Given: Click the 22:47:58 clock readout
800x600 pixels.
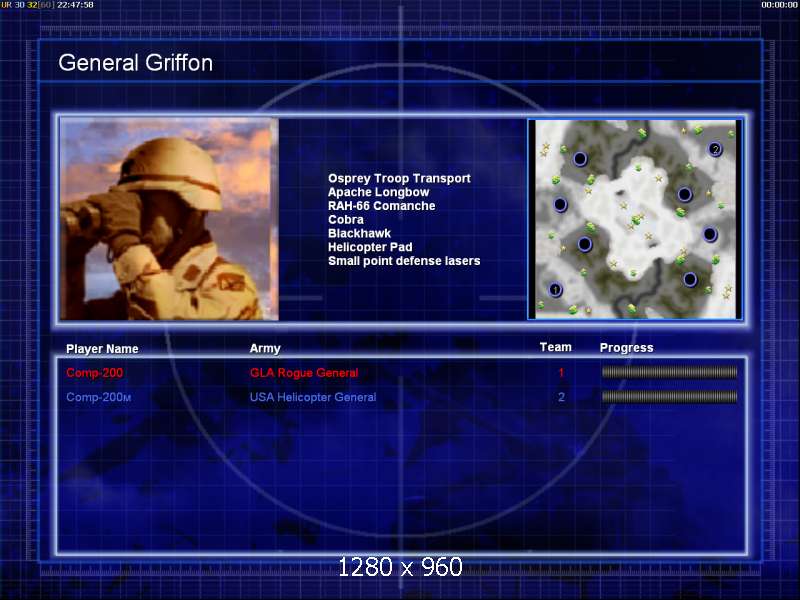Looking at the screenshot, I should click(x=75, y=5).
